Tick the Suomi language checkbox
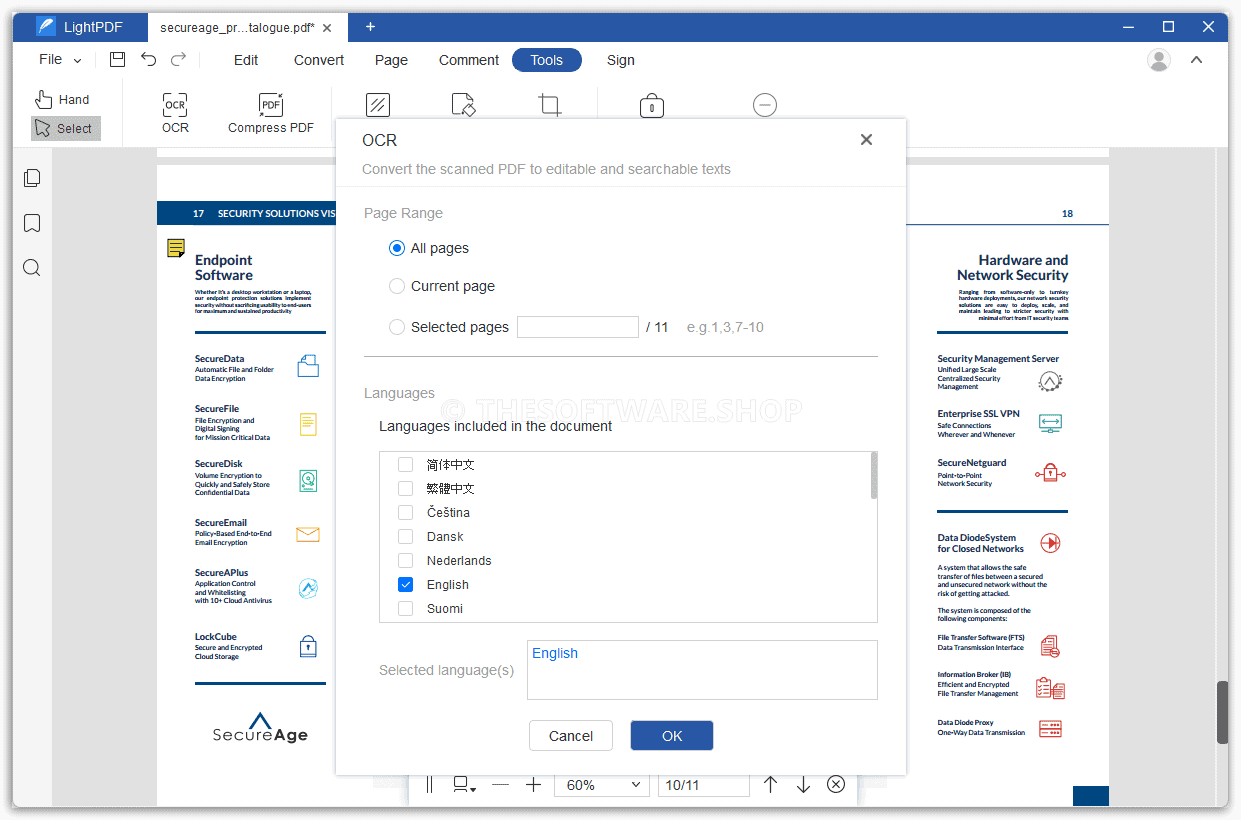 tap(406, 608)
